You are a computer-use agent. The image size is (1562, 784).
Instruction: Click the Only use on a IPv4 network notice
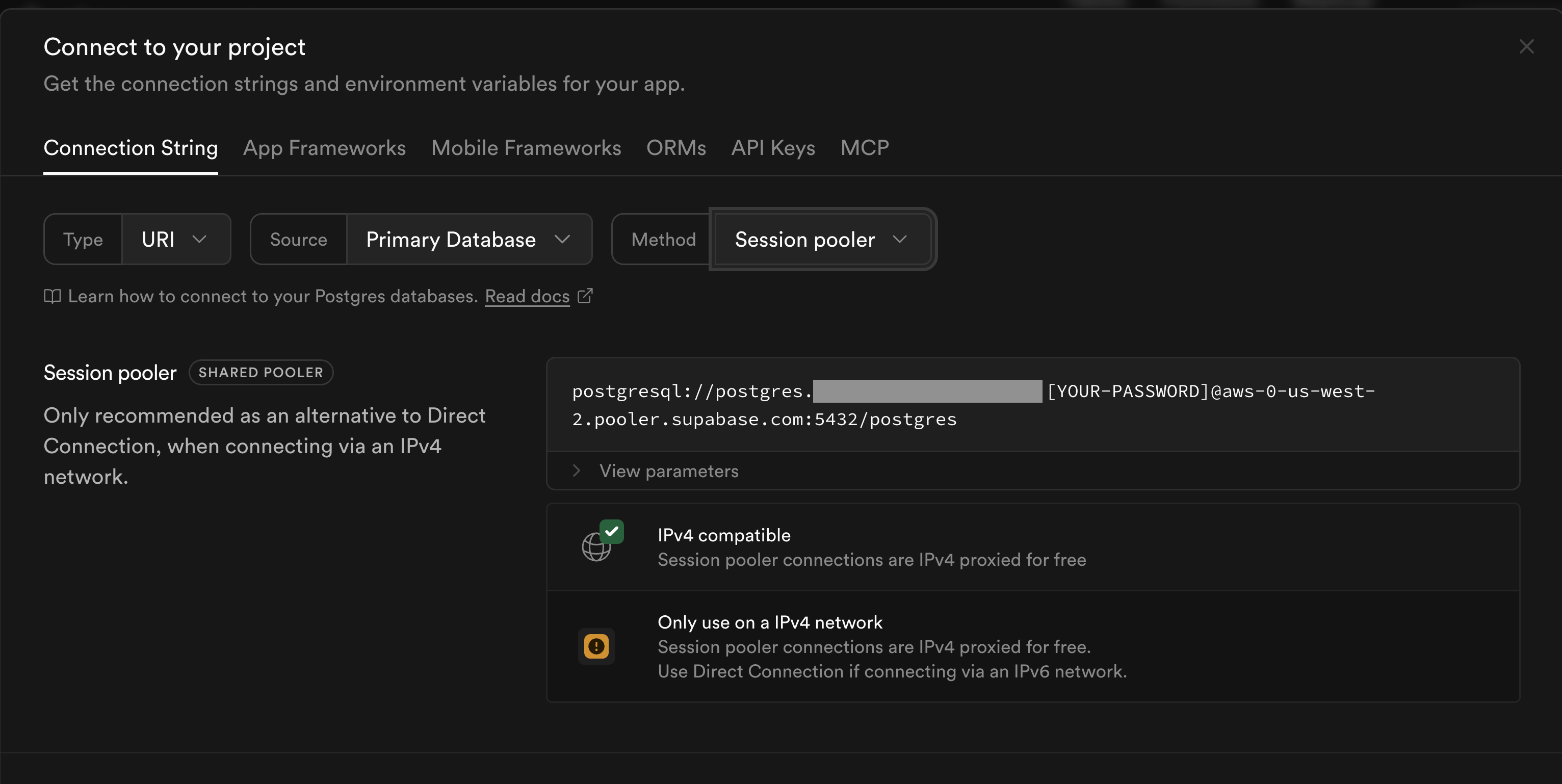click(x=769, y=623)
